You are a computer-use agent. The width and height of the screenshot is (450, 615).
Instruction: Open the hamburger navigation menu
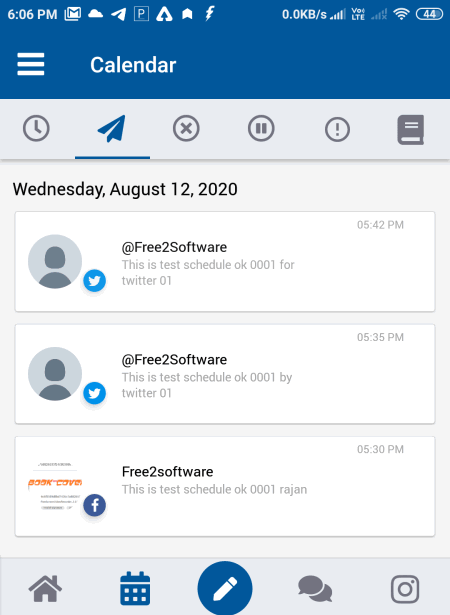(31, 64)
